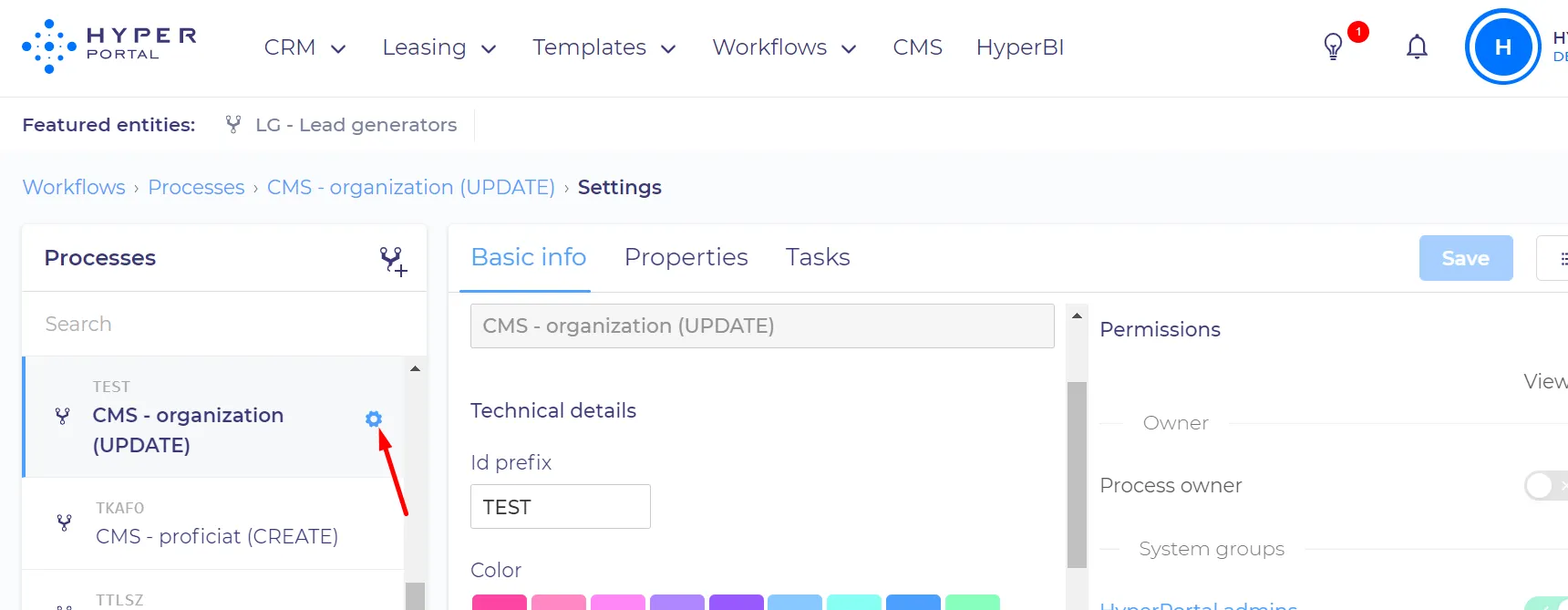This screenshot has height=610, width=1568.
Task: Open HyperBI from the top navigation
Action: point(1020,47)
